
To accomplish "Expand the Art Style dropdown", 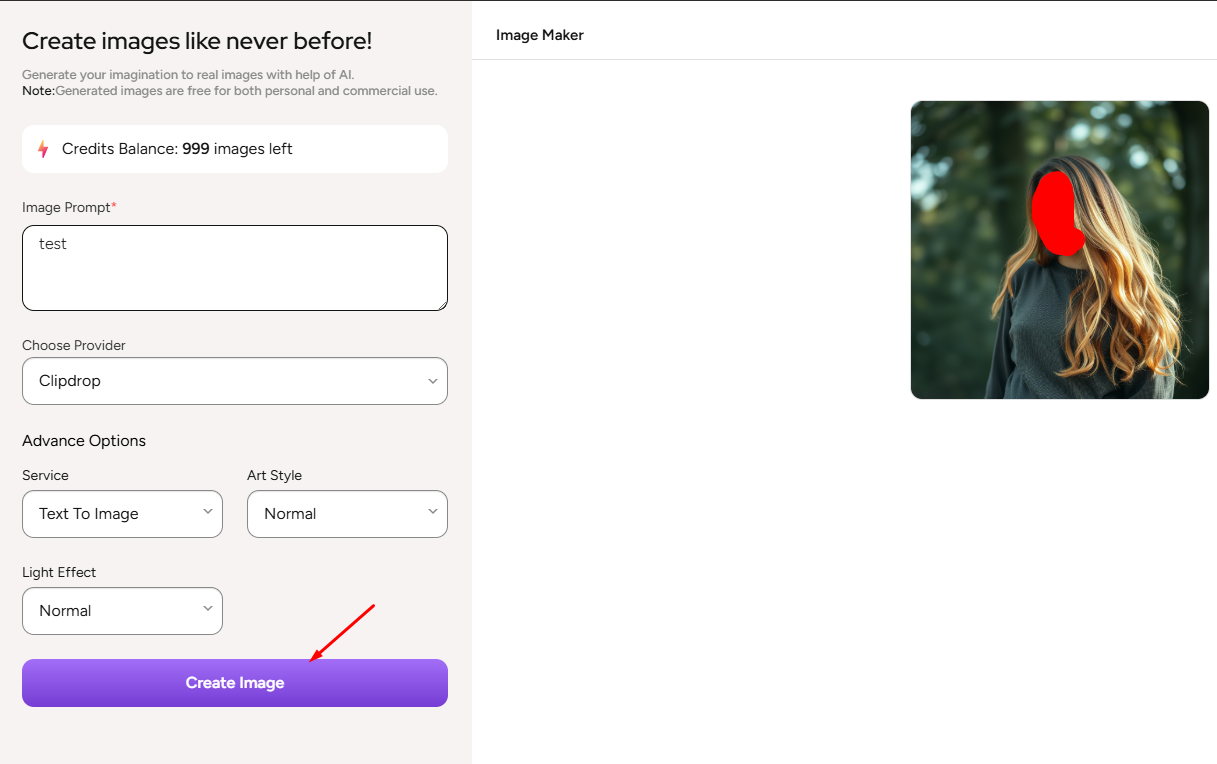I will point(347,514).
